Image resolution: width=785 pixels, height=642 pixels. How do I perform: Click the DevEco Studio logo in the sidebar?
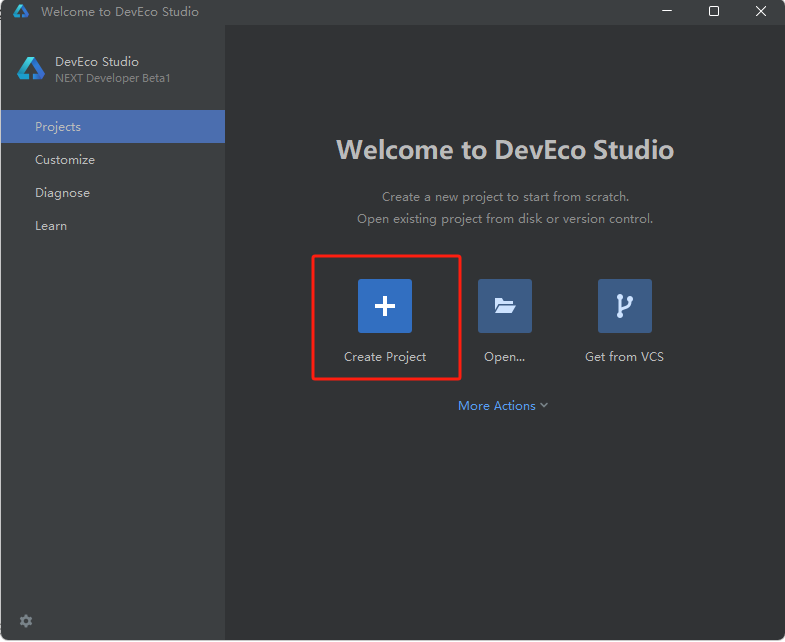pos(31,69)
